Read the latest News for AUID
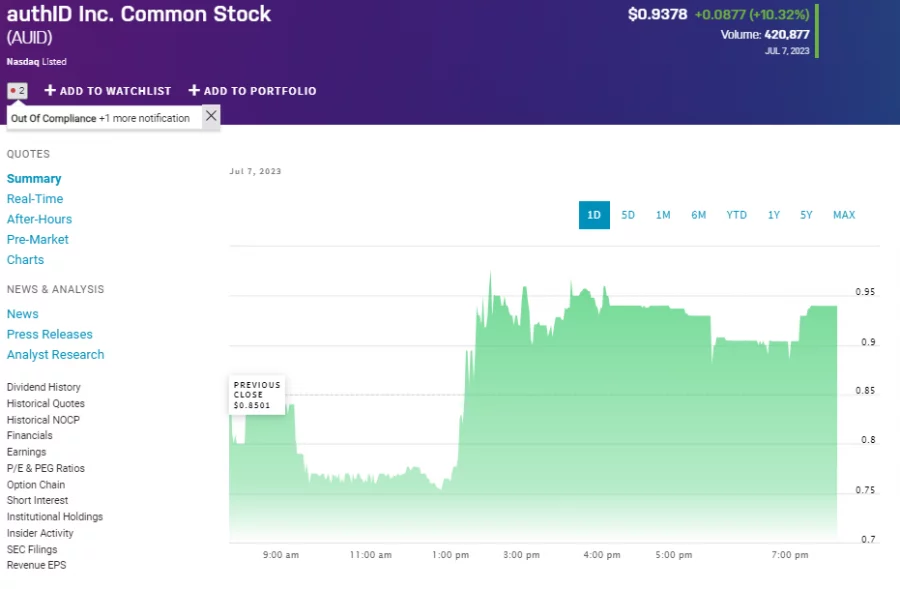This screenshot has height=589, width=900. click(22, 313)
